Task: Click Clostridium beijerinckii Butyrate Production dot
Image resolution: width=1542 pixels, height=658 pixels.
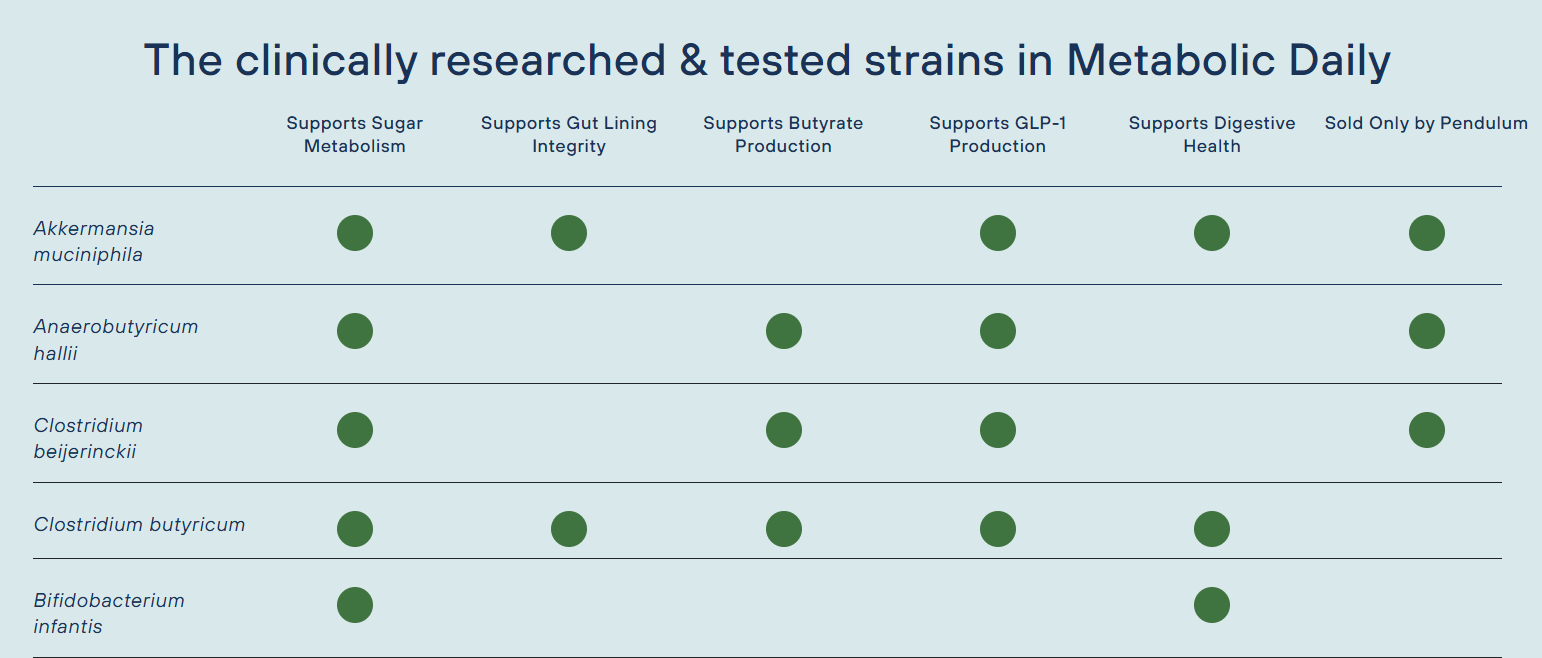Action: pyautogui.click(x=783, y=430)
